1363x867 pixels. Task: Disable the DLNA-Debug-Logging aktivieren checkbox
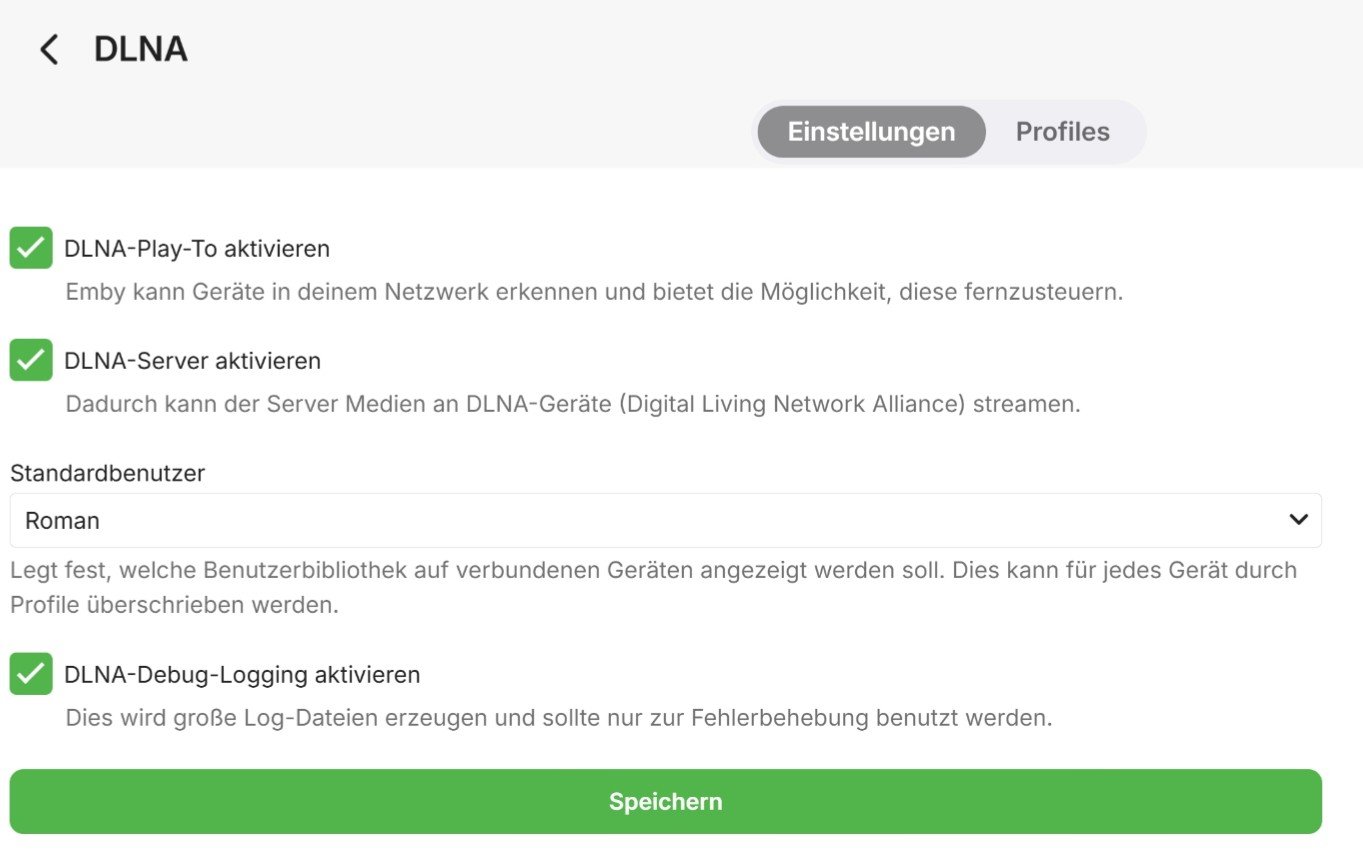[x=31, y=674]
